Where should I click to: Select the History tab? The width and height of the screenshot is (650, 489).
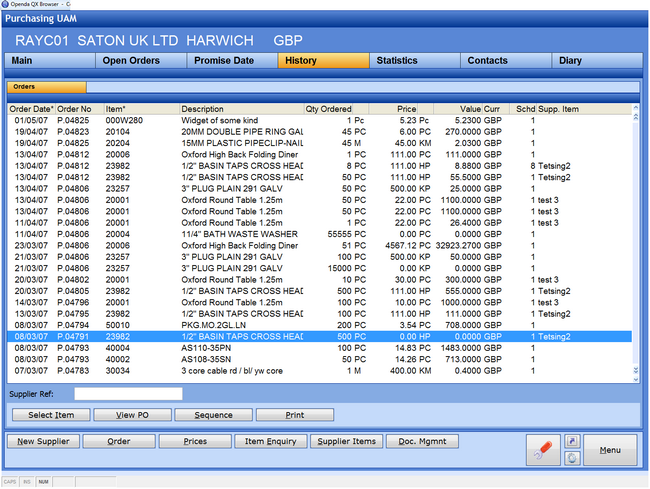click(324, 61)
